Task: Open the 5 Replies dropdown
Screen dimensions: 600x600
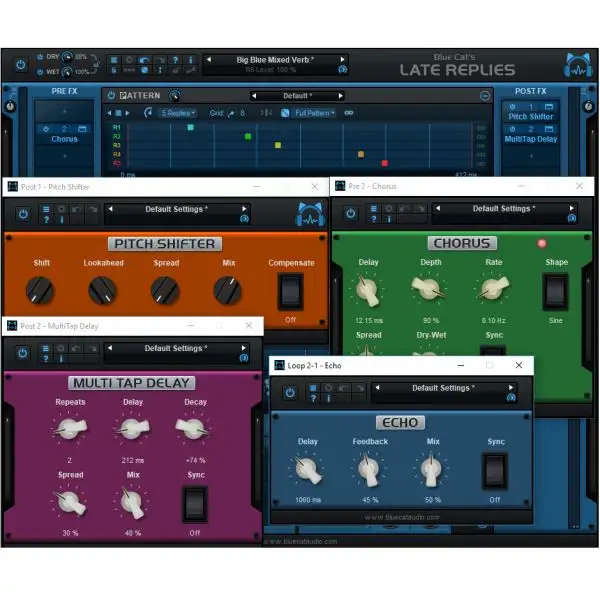Action: click(x=178, y=113)
